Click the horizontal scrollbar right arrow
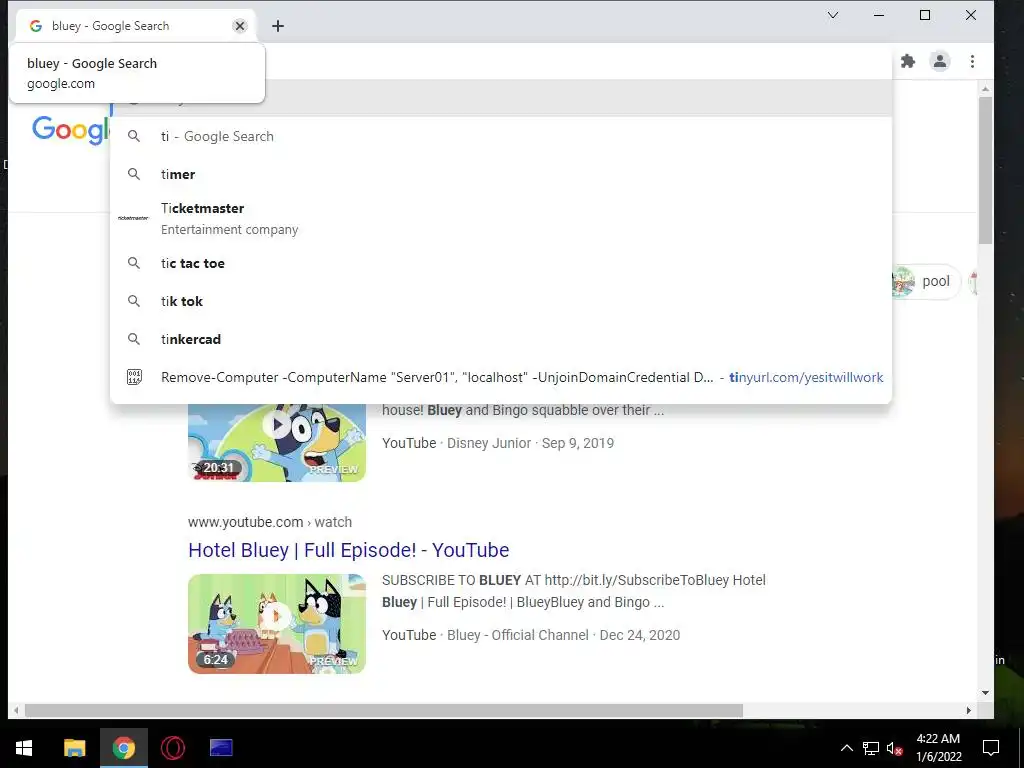The width and height of the screenshot is (1024, 768). (968, 711)
